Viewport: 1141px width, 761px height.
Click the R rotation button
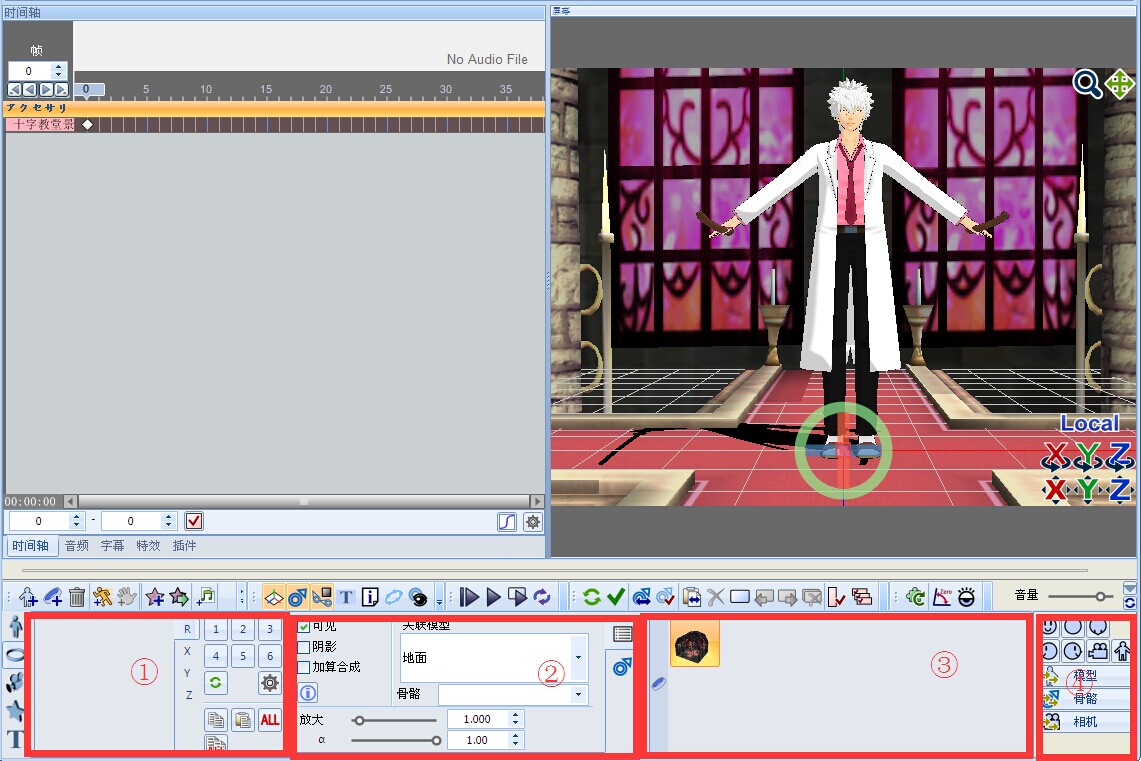pos(187,629)
